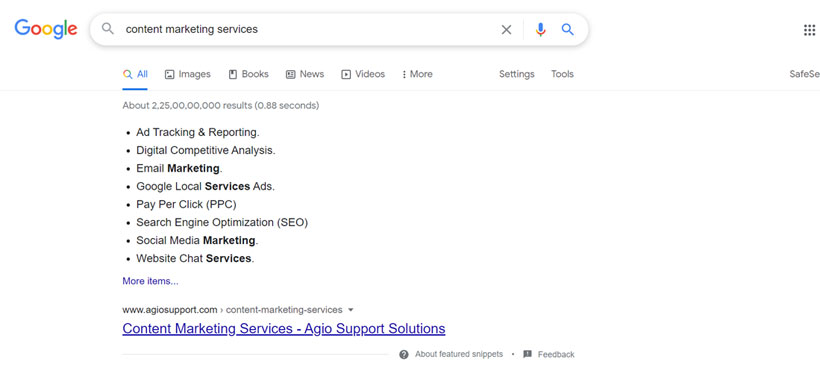Open the Google apps grid
Image resolution: width=820 pixels, height=378 pixels.
(810, 30)
